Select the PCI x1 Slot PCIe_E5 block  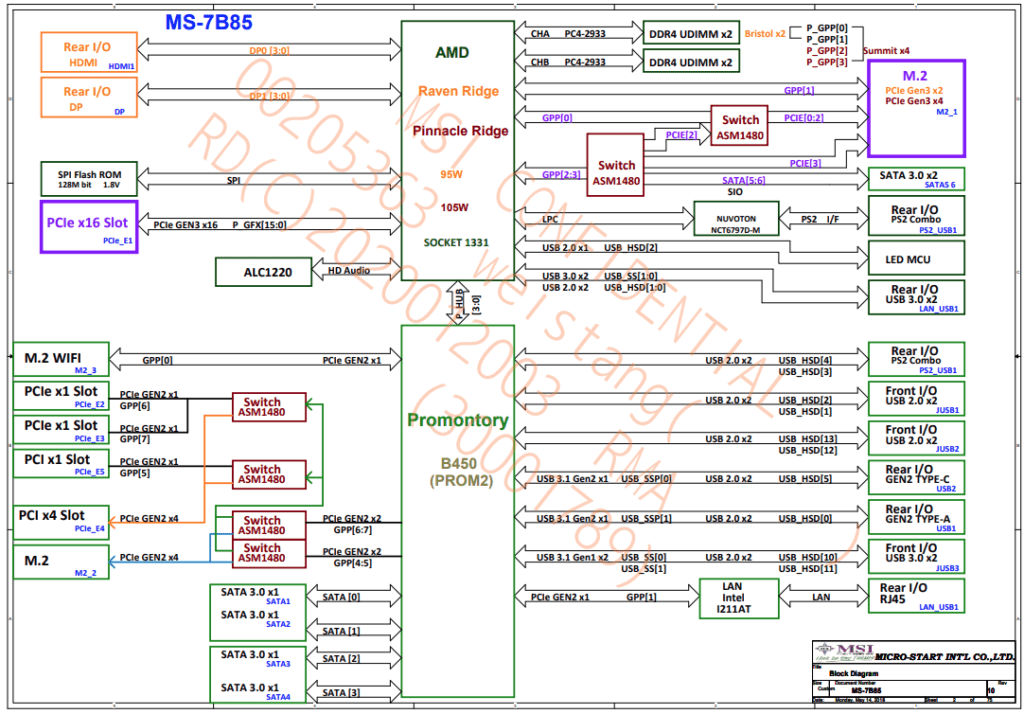pyautogui.click(x=61, y=464)
